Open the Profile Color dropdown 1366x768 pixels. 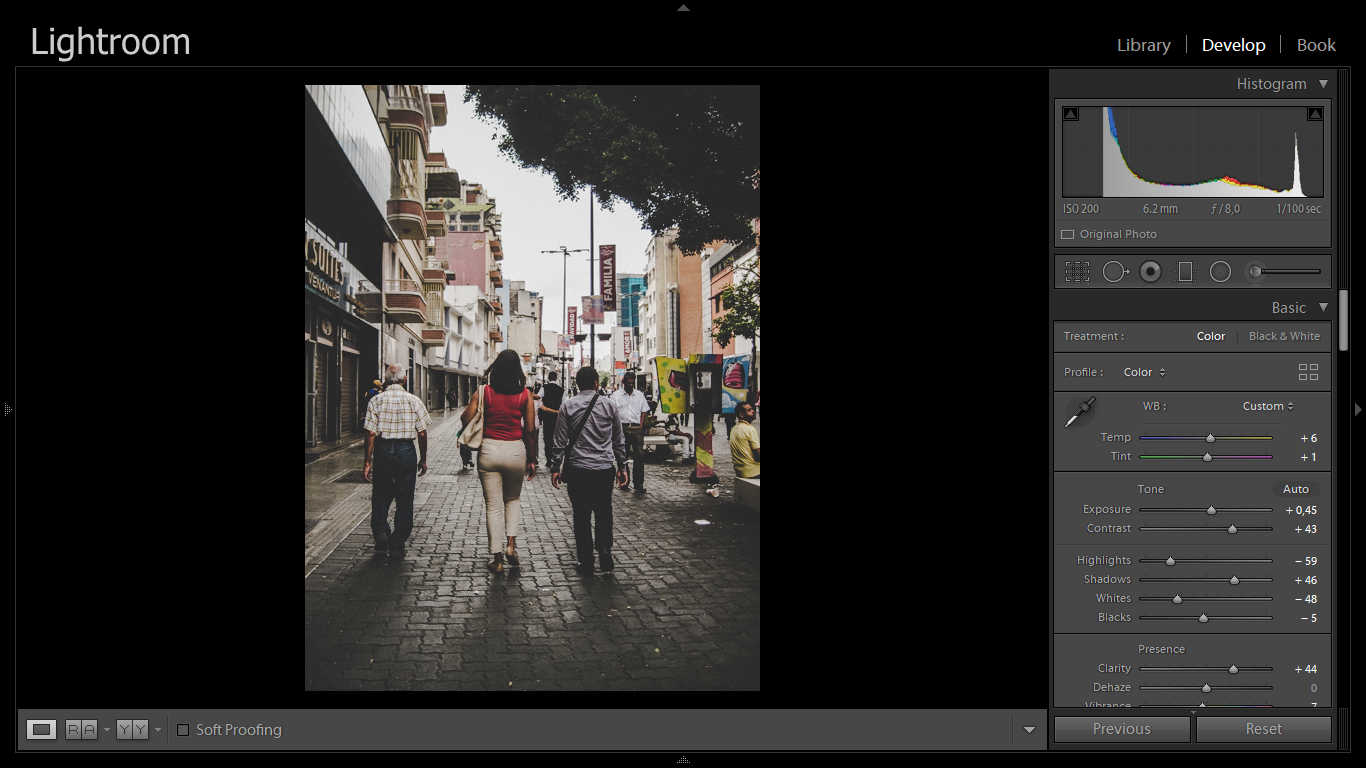click(x=1144, y=372)
